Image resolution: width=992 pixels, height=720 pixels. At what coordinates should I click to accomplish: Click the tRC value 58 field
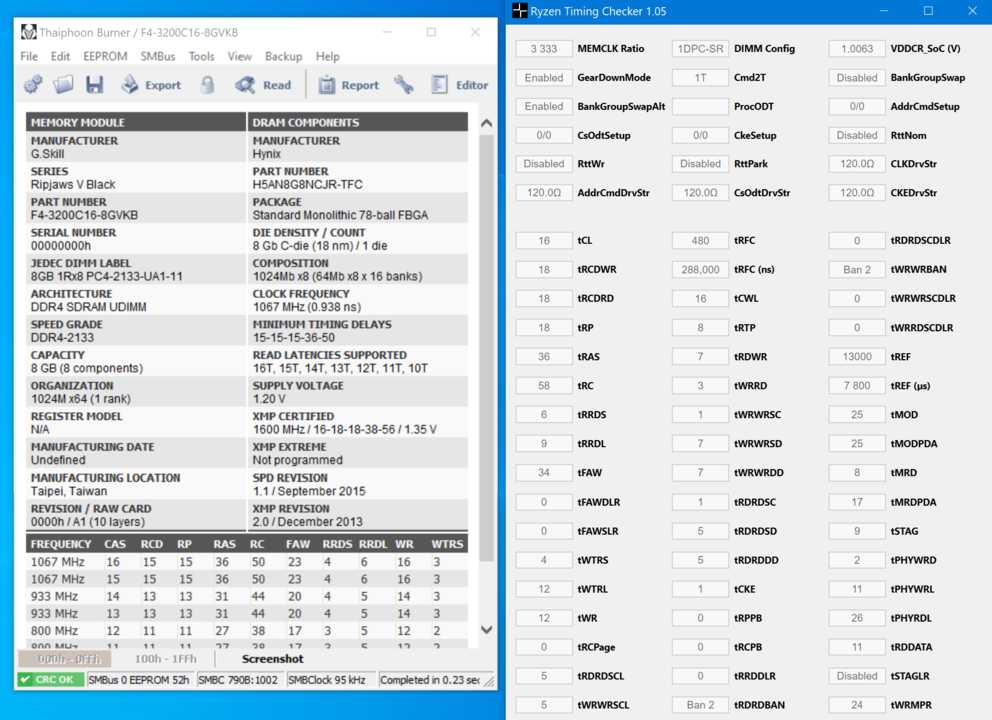coord(543,386)
